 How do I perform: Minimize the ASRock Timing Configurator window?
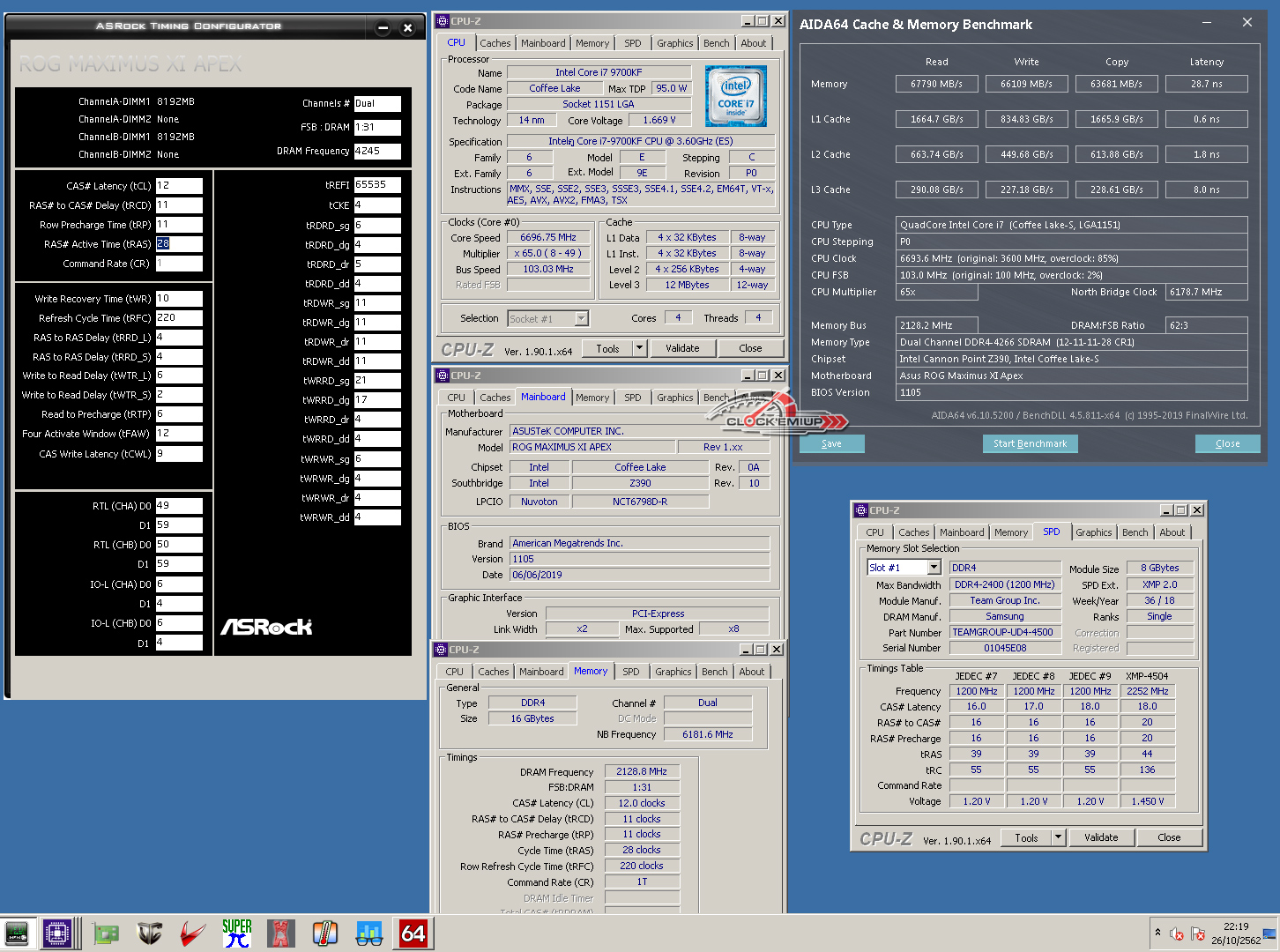(383, 27)
